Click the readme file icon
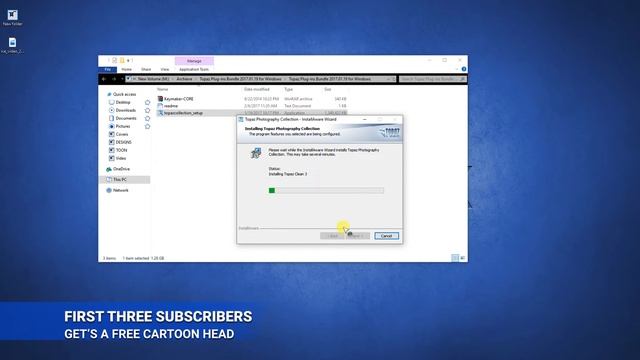 (x=160, y=106)
